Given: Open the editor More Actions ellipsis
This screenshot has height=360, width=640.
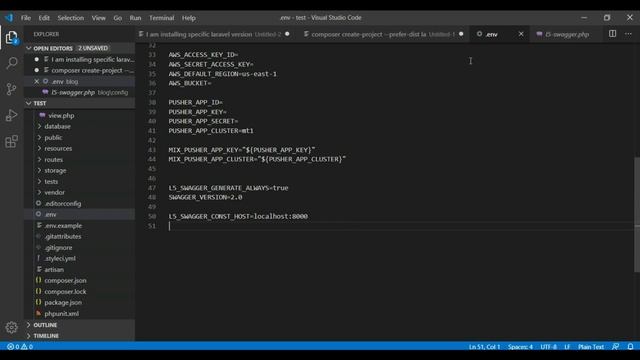Looking at the screenshot, I should pyautogui.click(x=628, y=34).
